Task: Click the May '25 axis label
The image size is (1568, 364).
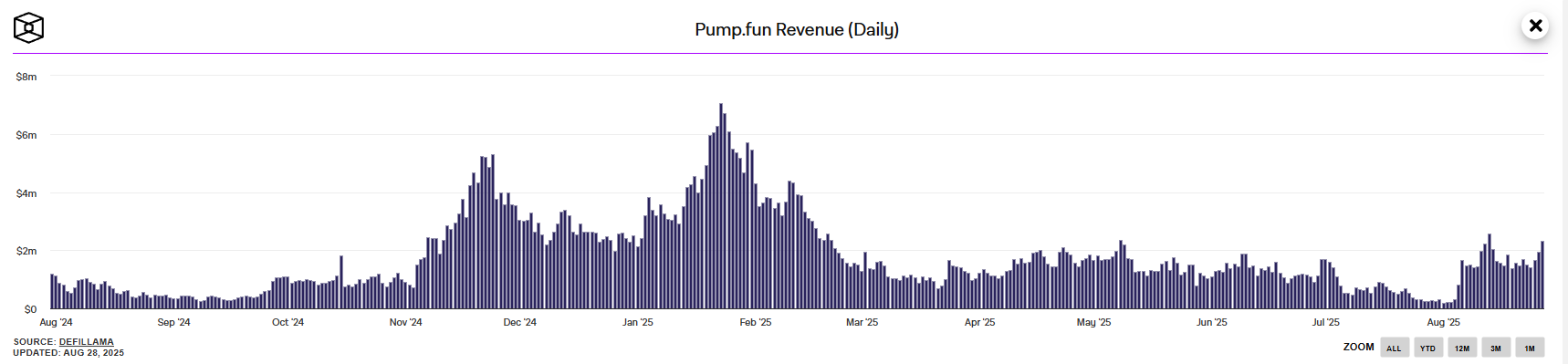Action: (x=1093, y=322)
